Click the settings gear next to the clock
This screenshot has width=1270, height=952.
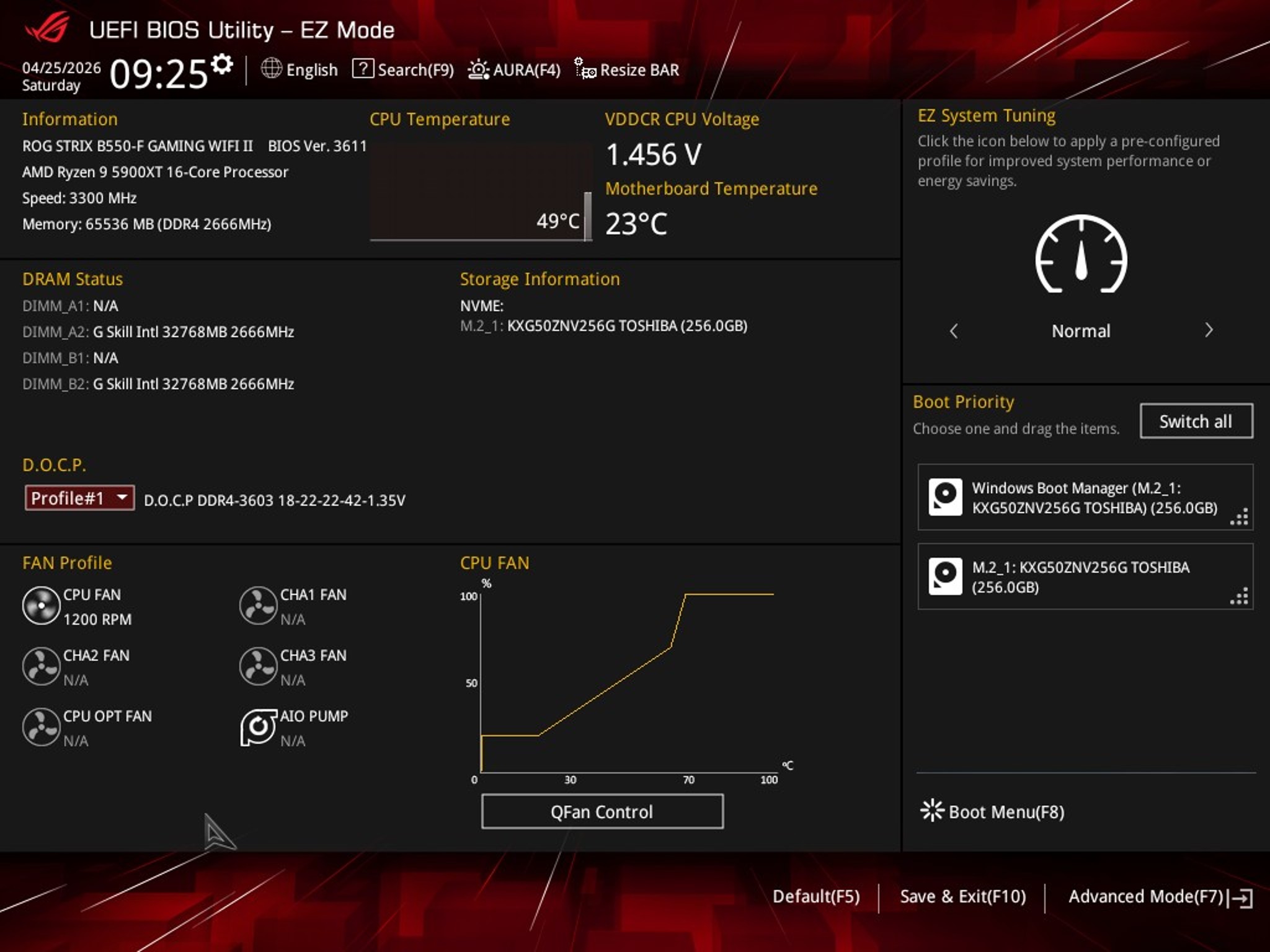point(221,64)
